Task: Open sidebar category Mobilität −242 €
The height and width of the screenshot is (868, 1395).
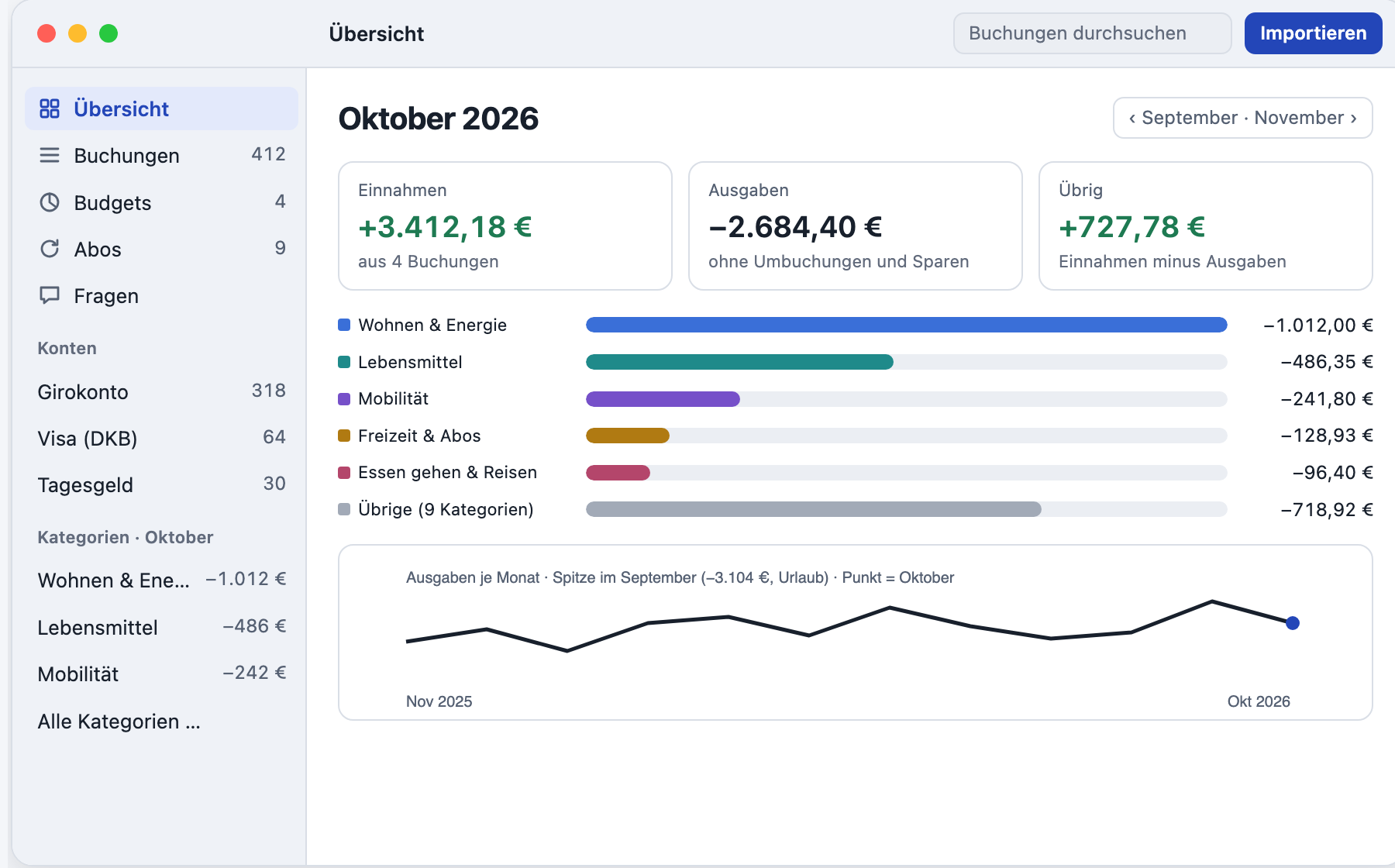Action: click(x=161, y=673)
